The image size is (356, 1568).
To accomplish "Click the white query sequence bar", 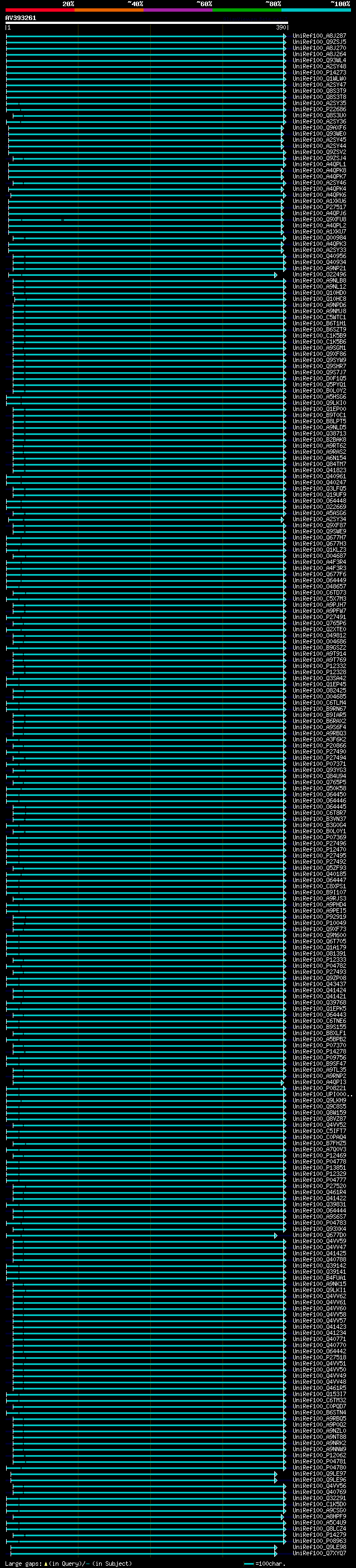I will click(147, 22).
